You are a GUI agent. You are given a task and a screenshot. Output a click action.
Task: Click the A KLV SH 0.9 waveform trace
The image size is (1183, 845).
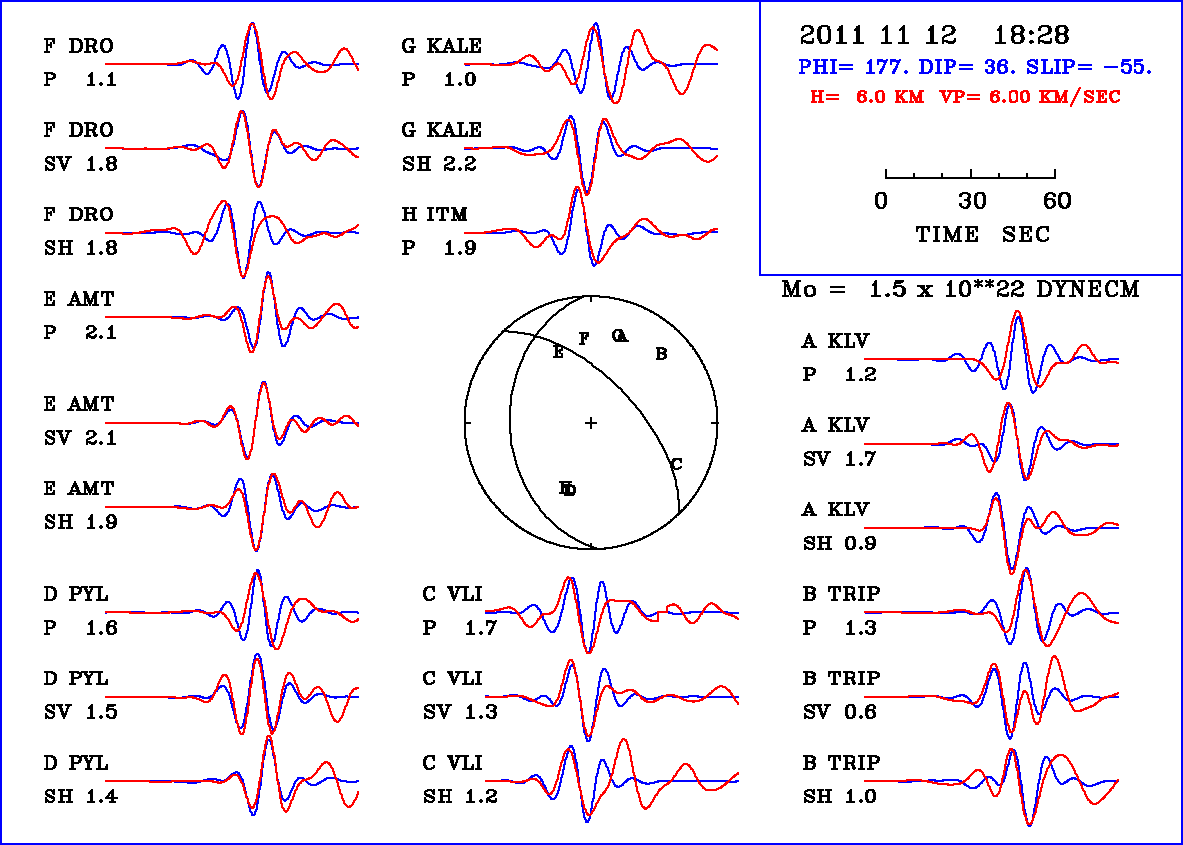click(x=991, y=533)
